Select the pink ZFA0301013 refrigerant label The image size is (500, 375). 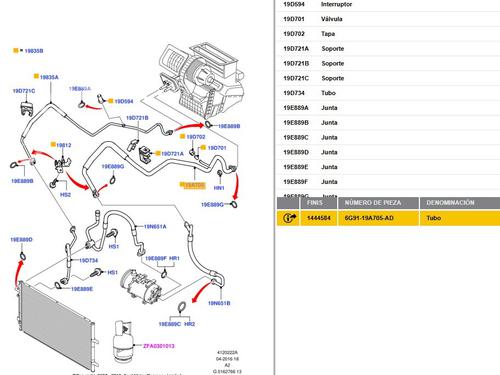tap(159, 346)
